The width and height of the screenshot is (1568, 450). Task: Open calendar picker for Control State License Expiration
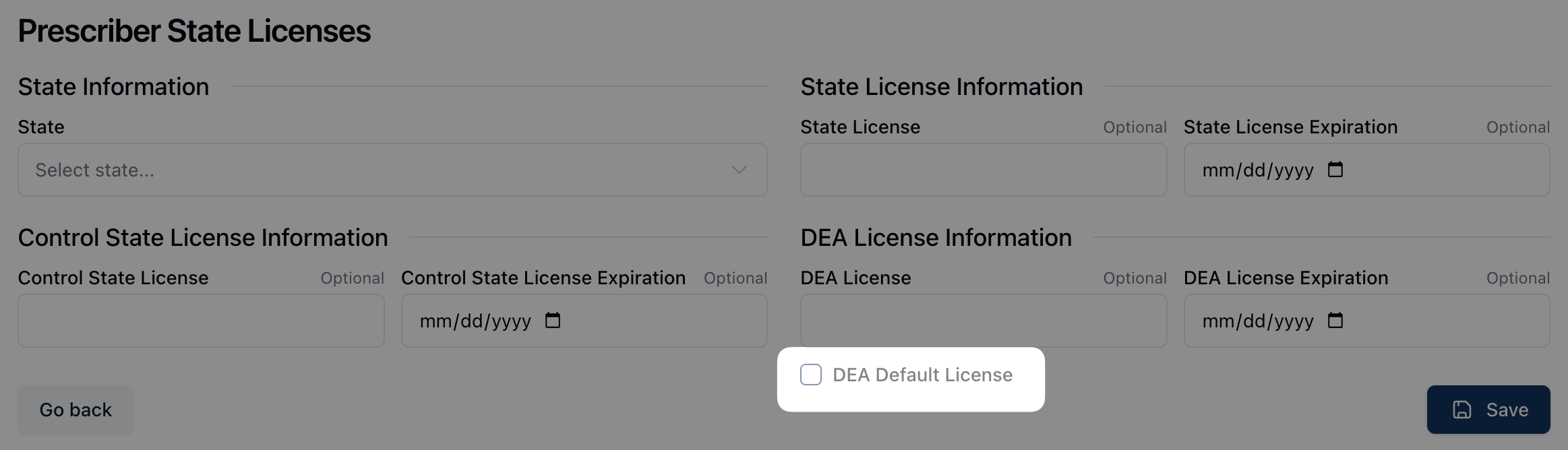(553, 321)
